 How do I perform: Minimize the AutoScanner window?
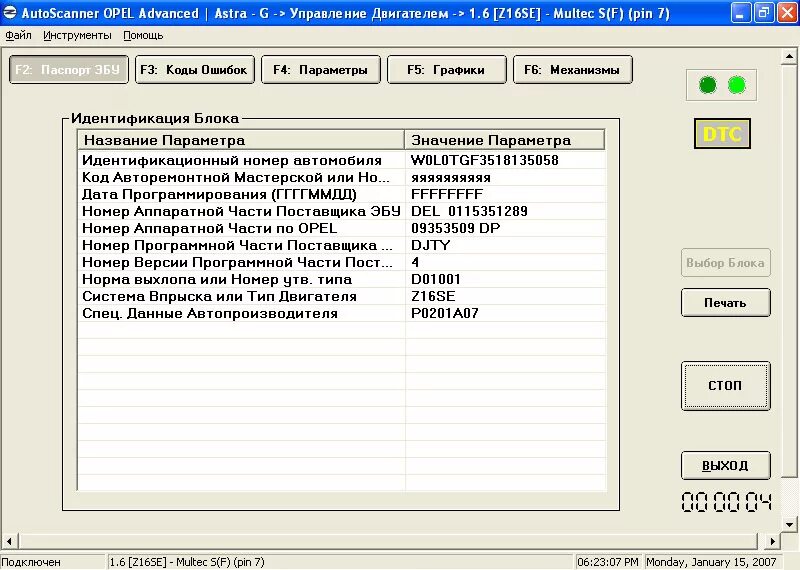pyautogui.click(x=740, y=13)
